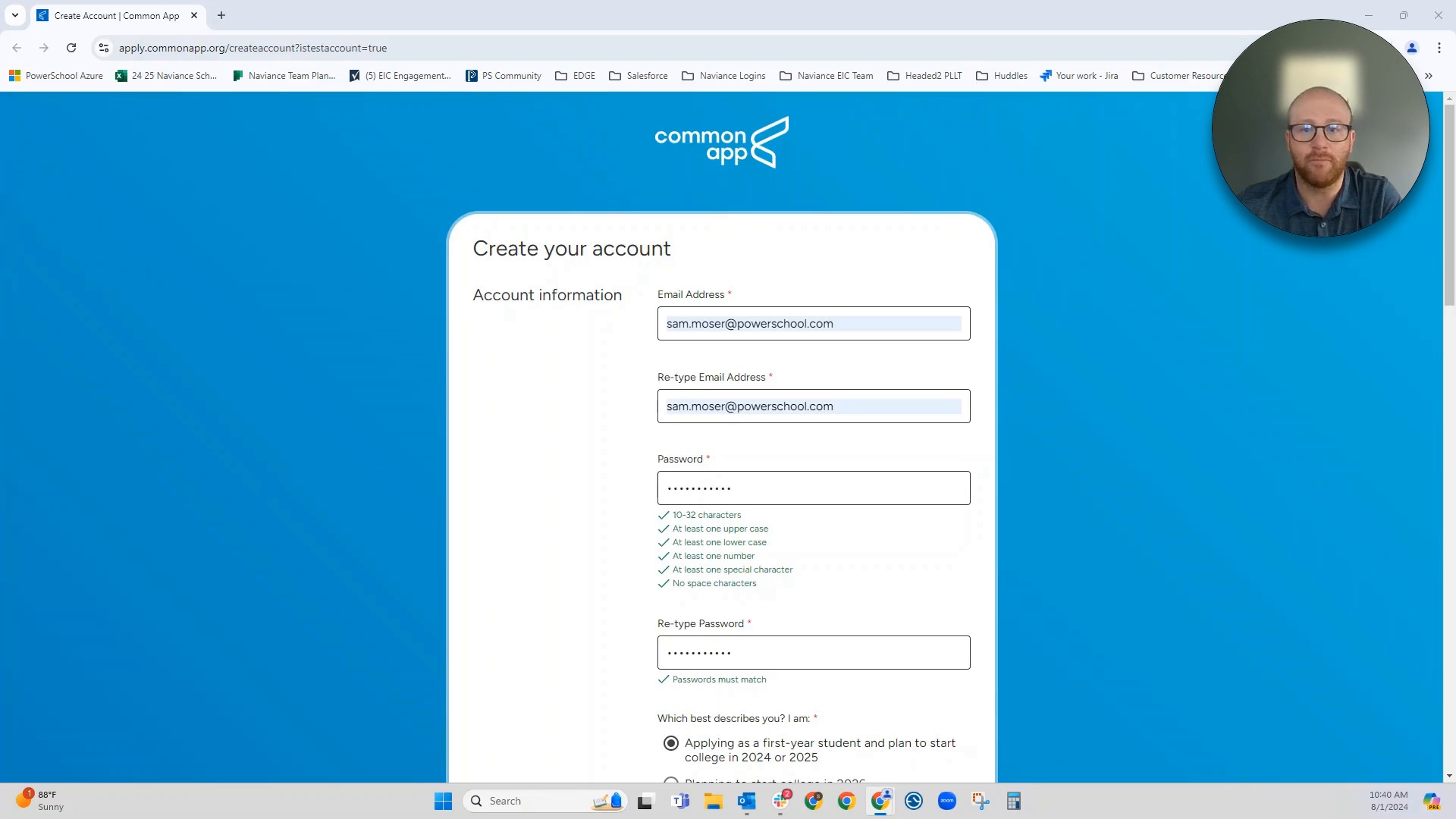Select the Create Account browser tab
This screenshot has height=819, width=1456.
tap(117, 15)
